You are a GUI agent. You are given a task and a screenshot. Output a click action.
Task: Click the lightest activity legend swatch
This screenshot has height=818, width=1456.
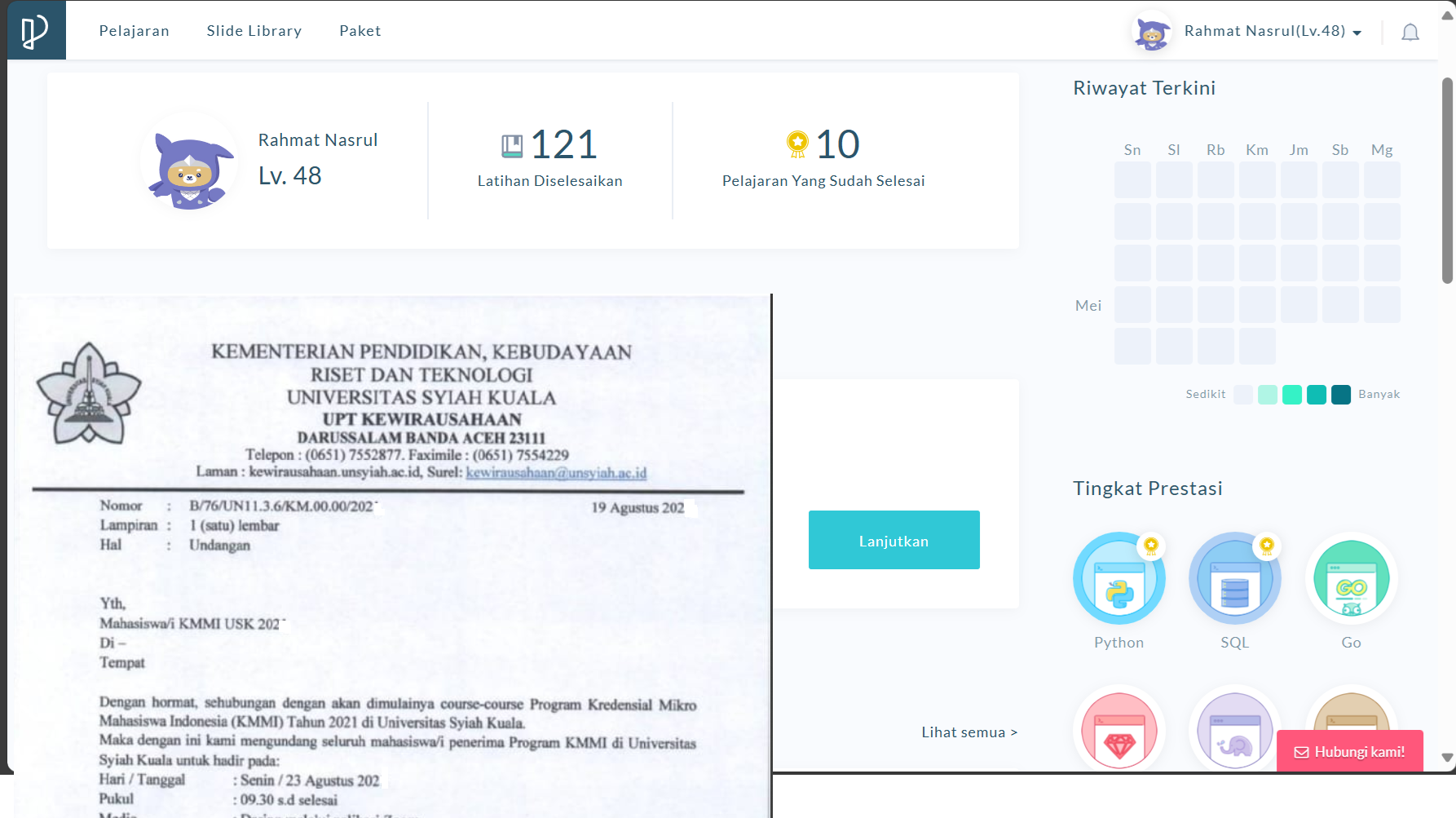(1243, 395)
